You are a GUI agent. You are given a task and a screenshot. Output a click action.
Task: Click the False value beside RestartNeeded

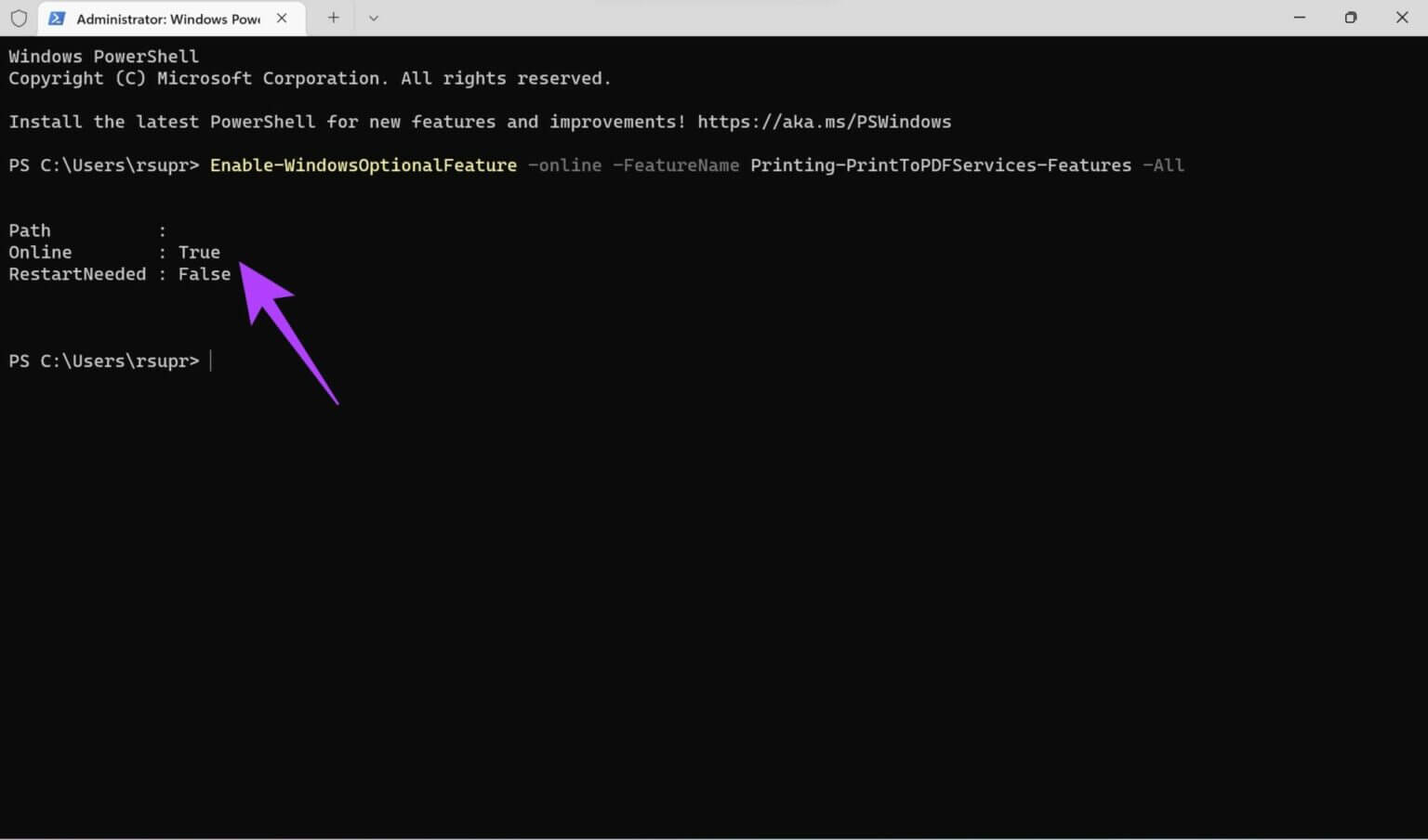(205, 274)
